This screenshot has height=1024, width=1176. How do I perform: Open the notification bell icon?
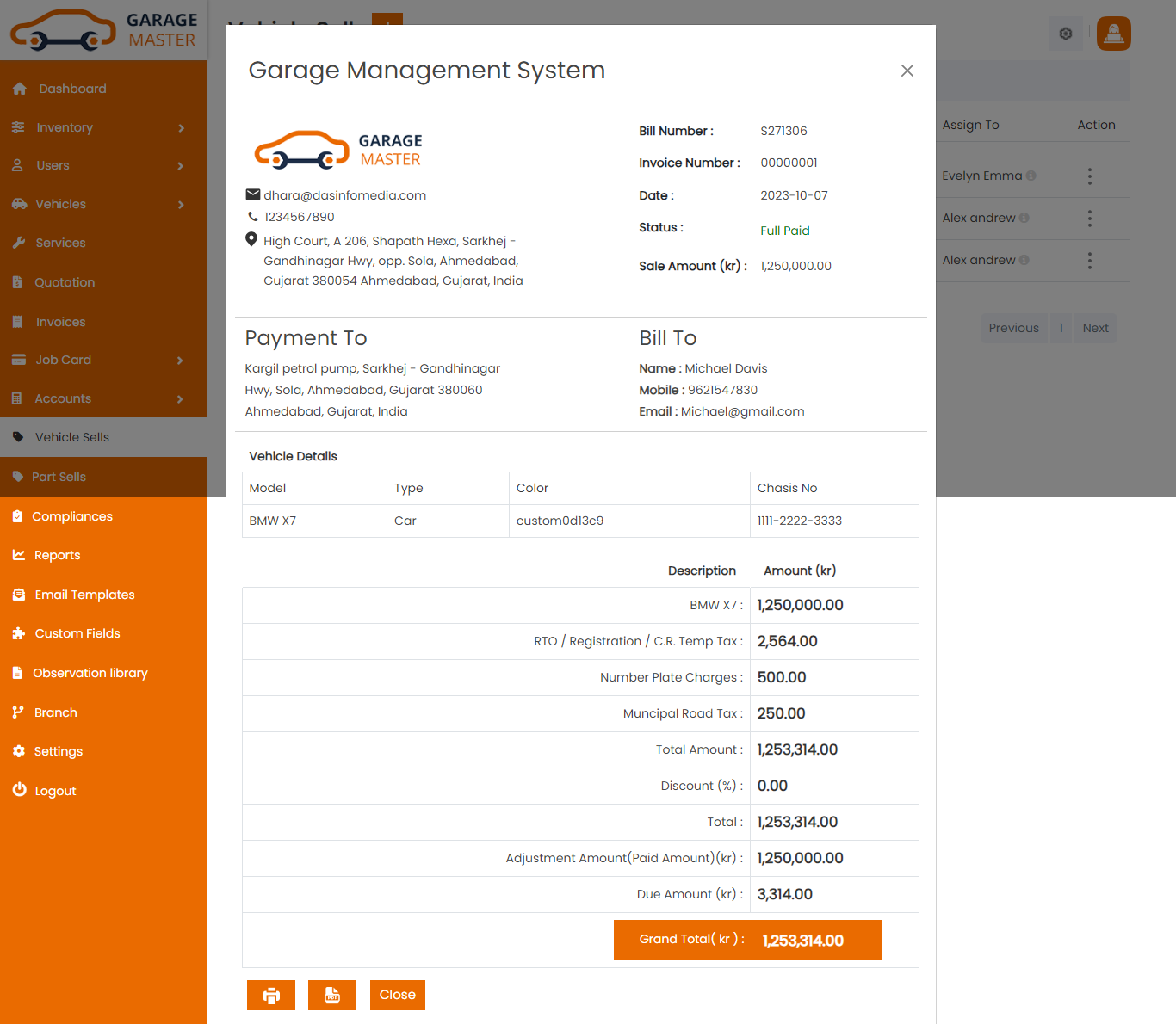point(1113,34)
